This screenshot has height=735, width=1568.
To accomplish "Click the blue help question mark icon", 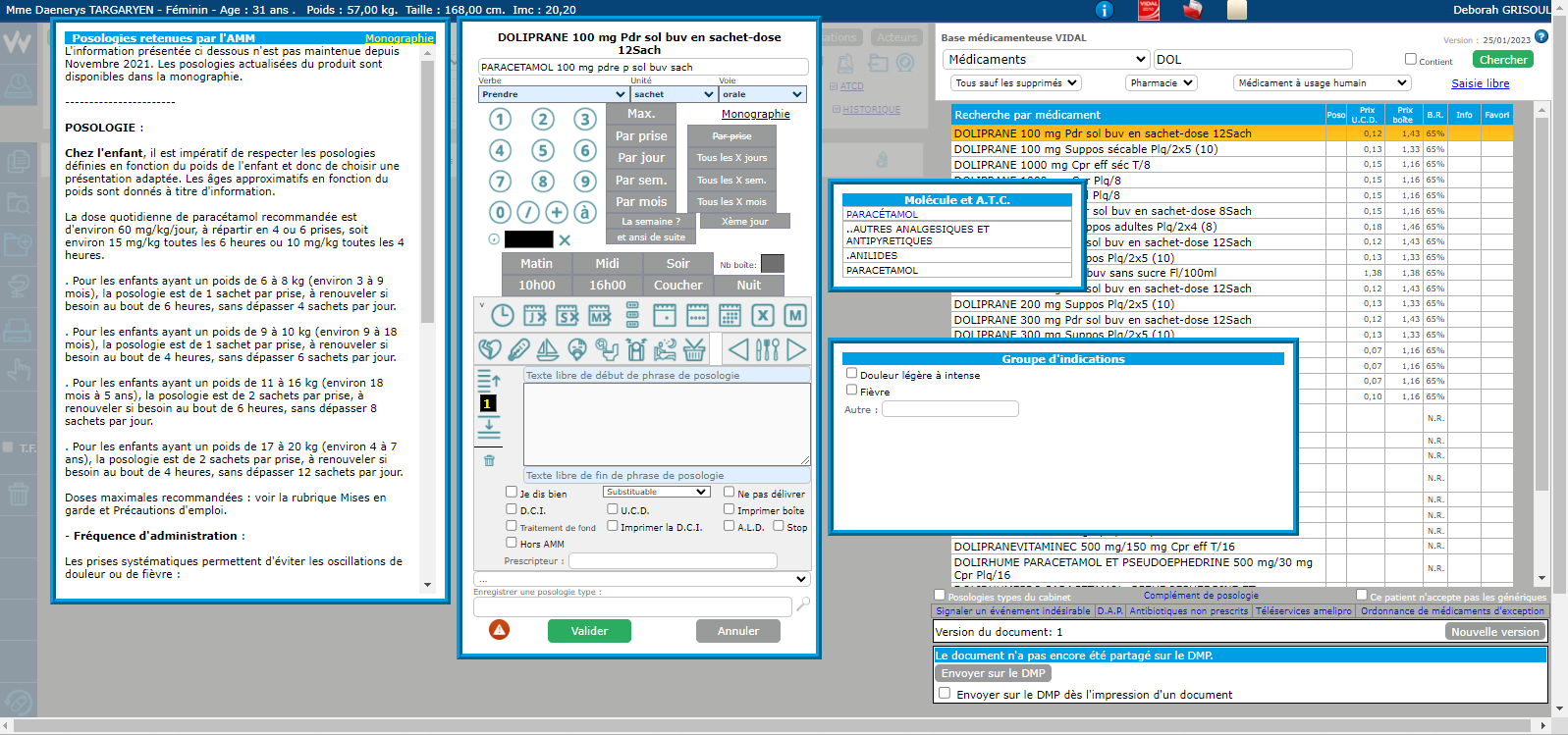I will pyautogui.click(x=1541, y=37).
